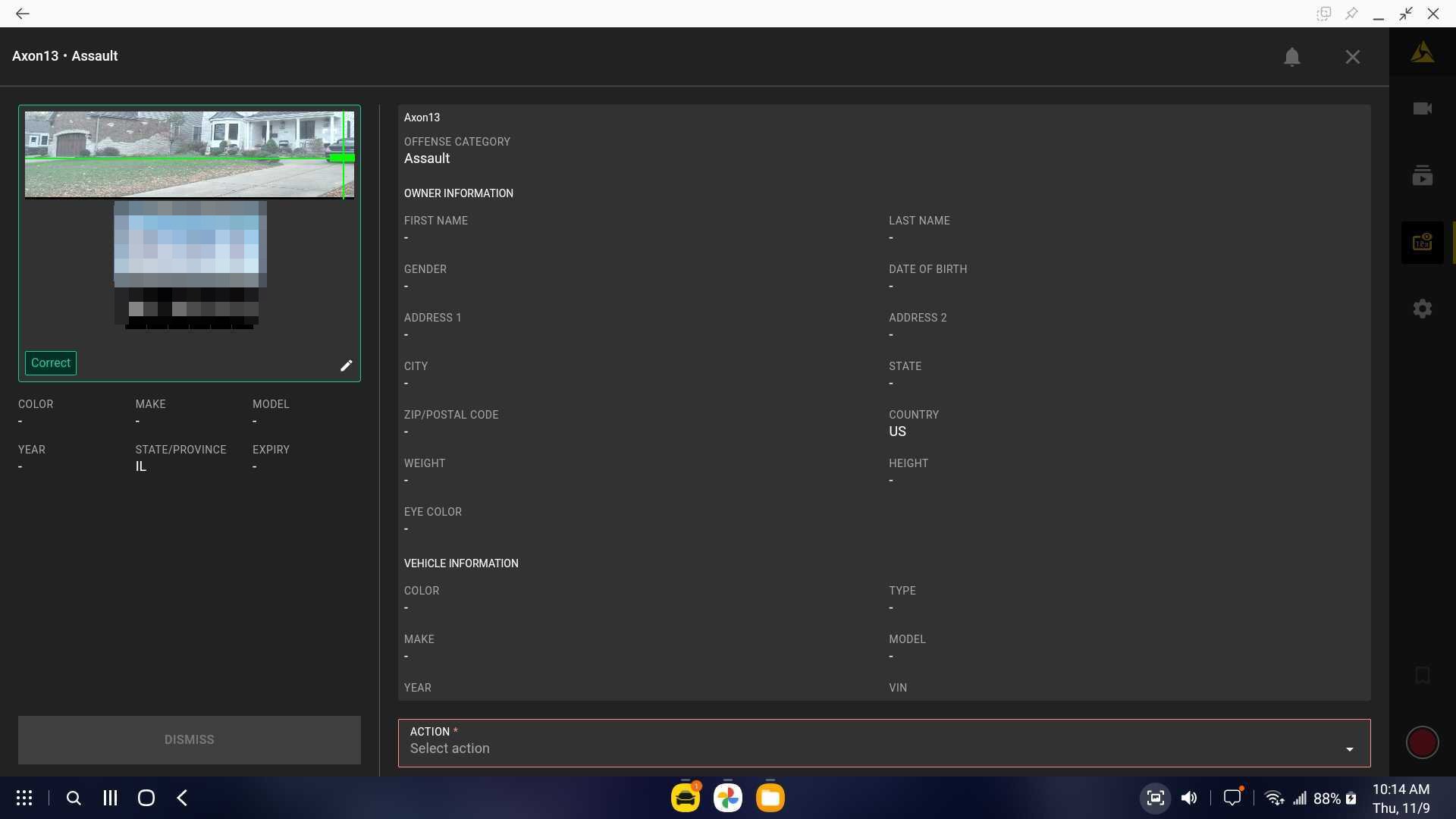1456x819 pixels.
Task: Click the notification bell icon
Action: tap(1291, 57)
